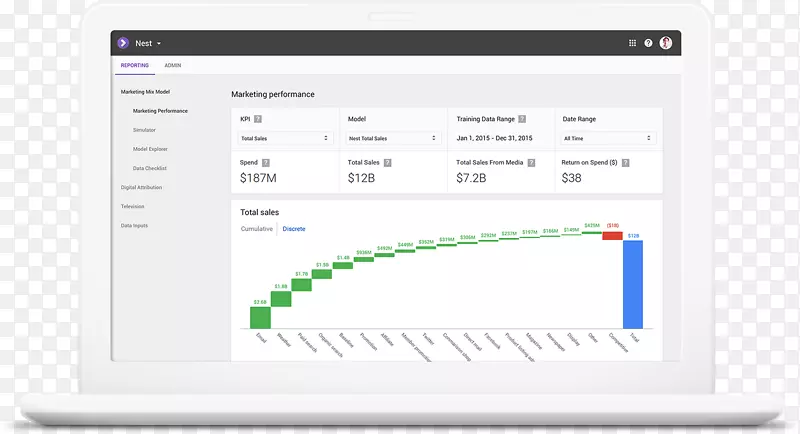The width and height of the screenshot is (800, 434).
Task: Go to Digital Attribution section
Action: tap(141, 187)
